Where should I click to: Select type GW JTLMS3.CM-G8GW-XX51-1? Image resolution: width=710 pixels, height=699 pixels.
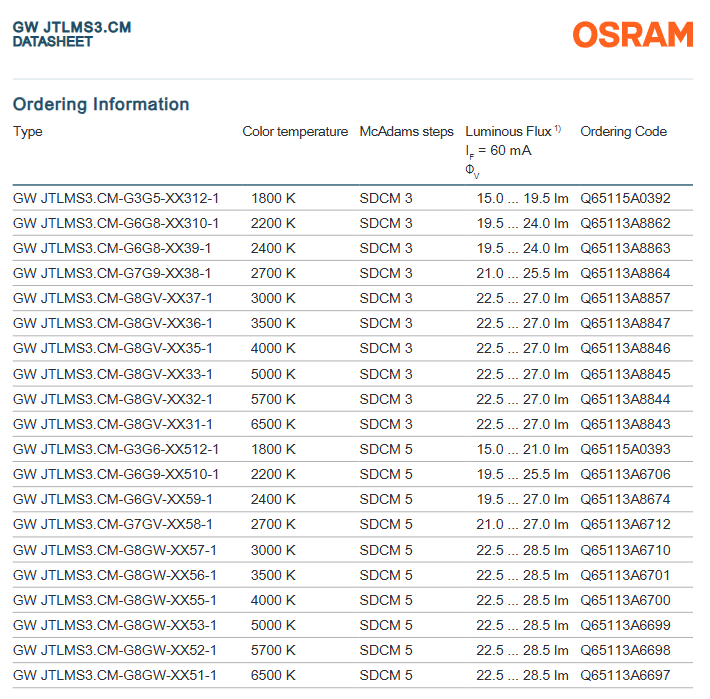tap(115, 675)
